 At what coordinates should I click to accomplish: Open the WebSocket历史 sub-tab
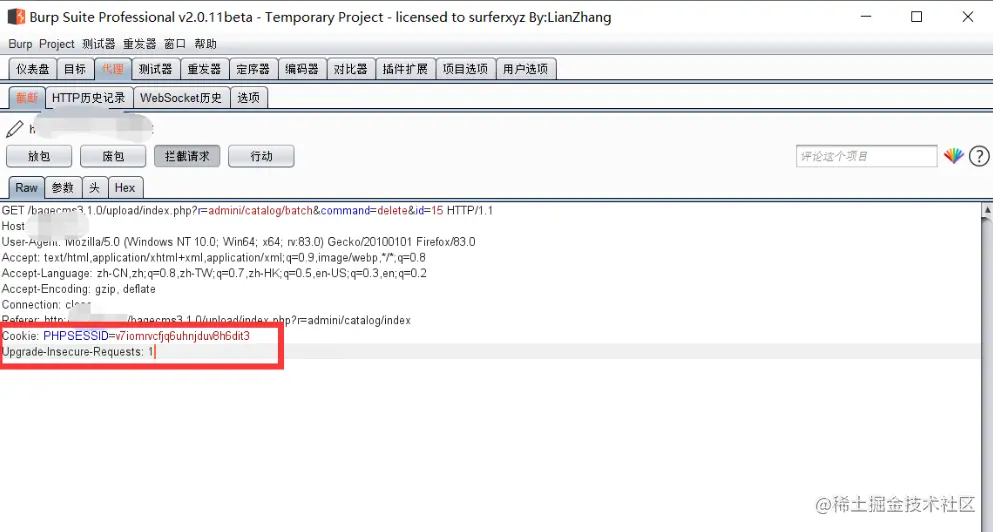click(181, 98)
